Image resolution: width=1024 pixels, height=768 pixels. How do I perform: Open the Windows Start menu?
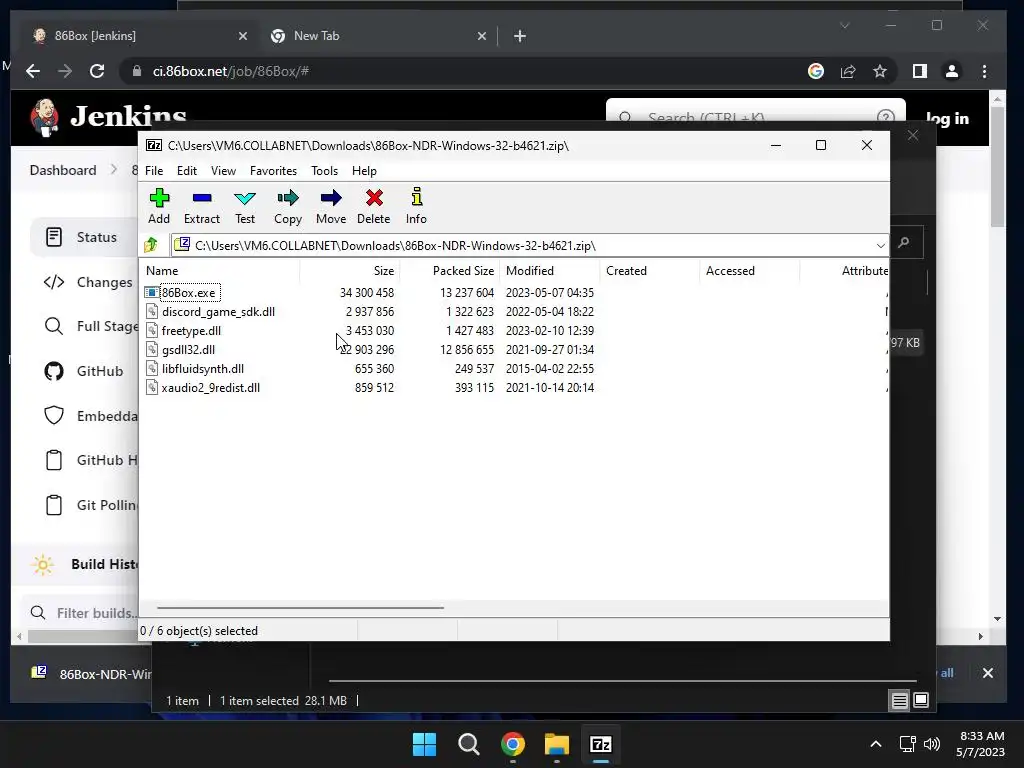(x=424, y=744)
